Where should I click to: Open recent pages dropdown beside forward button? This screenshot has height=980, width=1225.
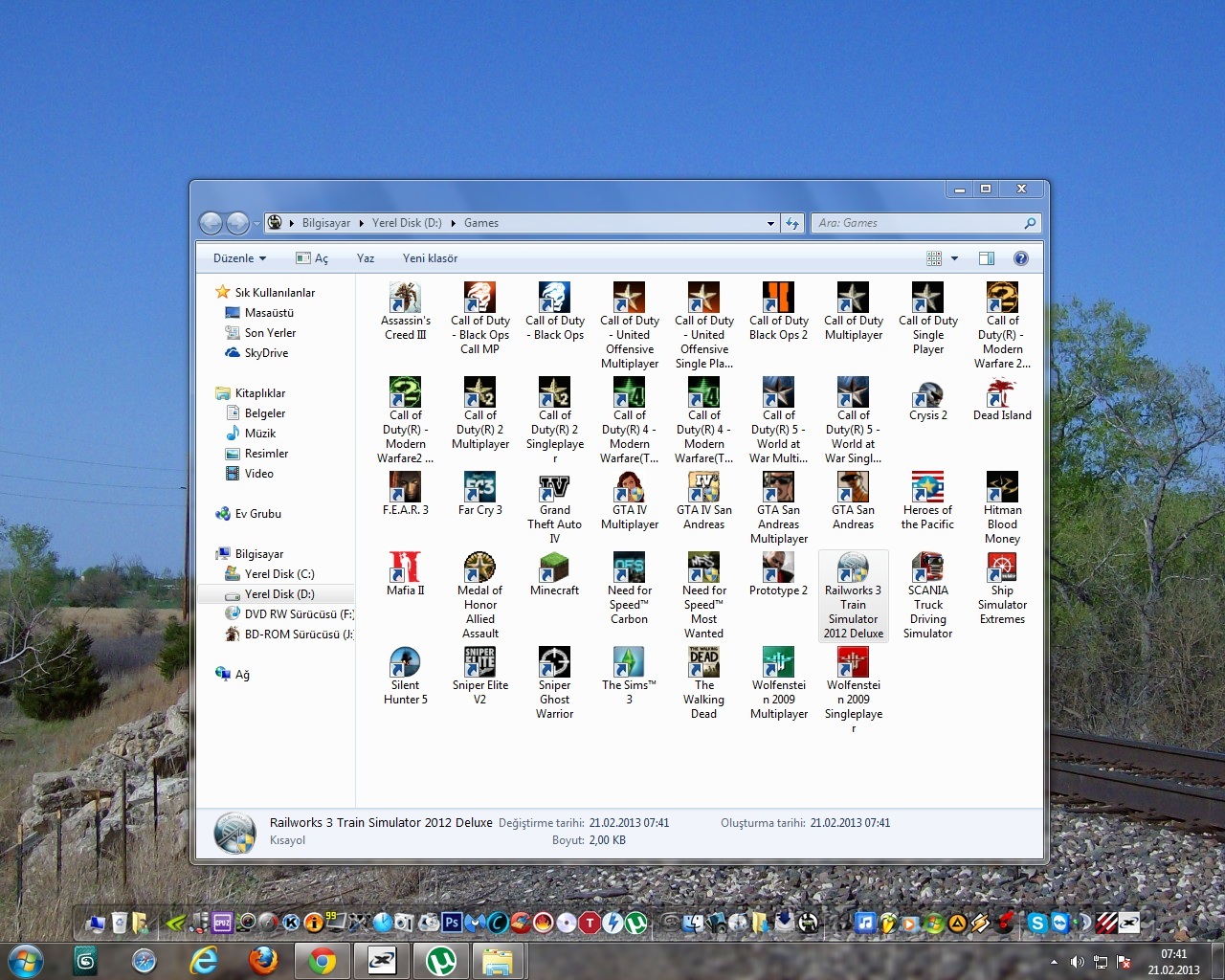[256, 224]
